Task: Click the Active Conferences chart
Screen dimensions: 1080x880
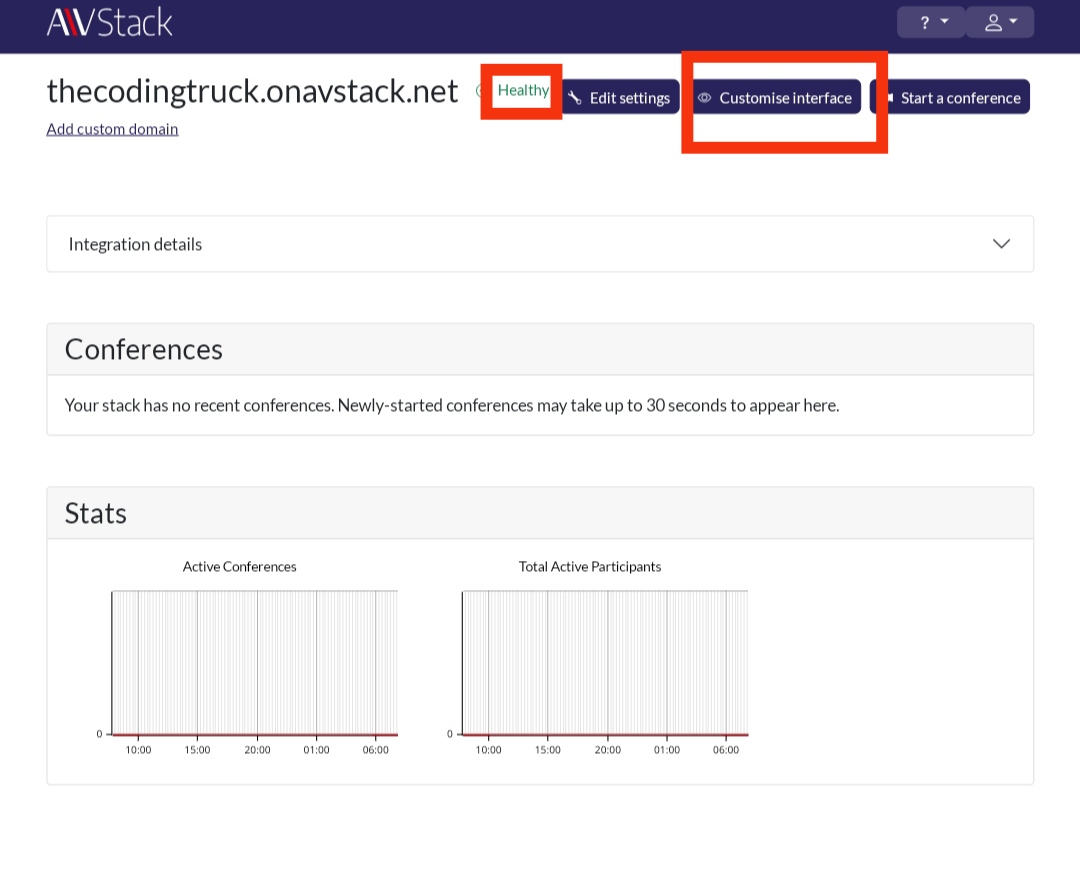Action: pyautogui.click(x=254, y=662)
